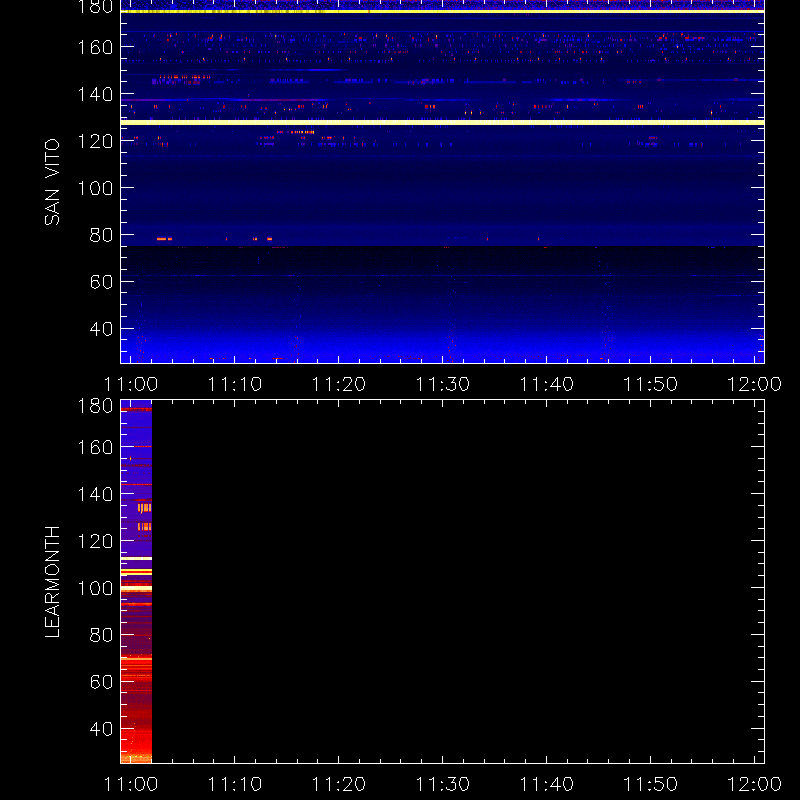Pick the 140 tick label on Learmonth plot
This screenshot has height=800, width=800.
(95, 494)
